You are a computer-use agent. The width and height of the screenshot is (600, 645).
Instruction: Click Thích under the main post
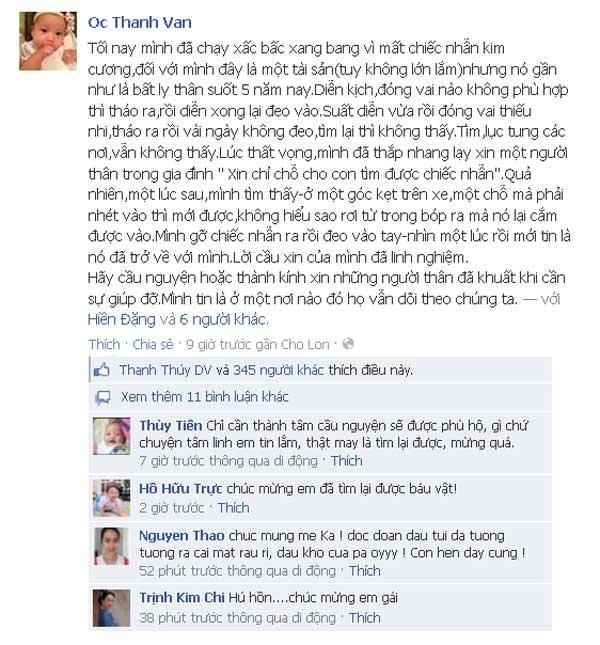point(104,344)
